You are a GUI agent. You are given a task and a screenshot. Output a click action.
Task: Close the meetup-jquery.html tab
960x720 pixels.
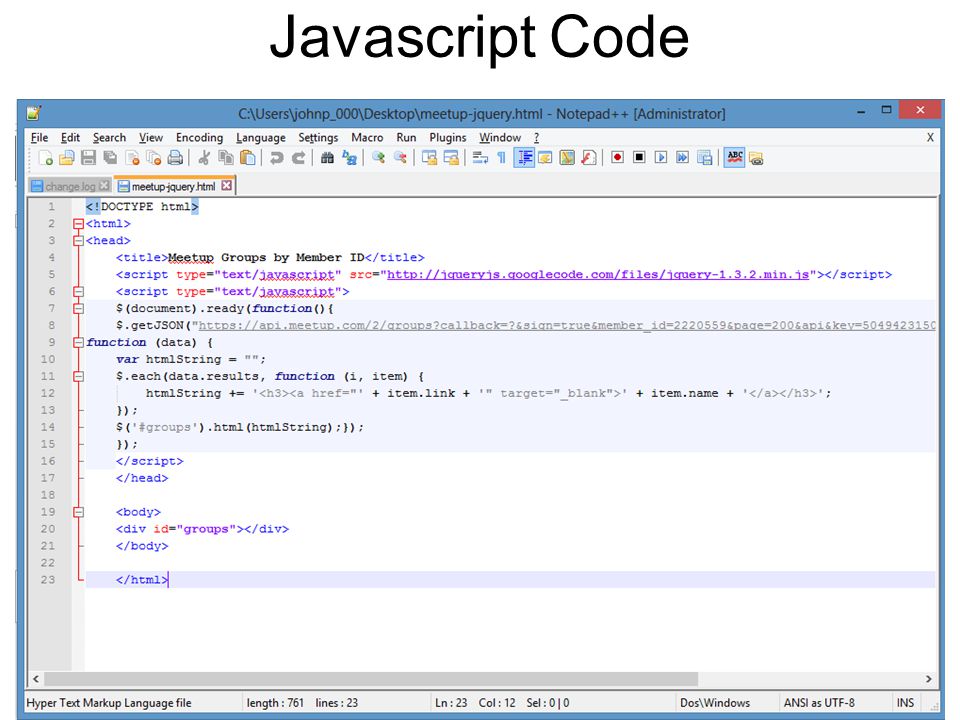click(227, 186)
